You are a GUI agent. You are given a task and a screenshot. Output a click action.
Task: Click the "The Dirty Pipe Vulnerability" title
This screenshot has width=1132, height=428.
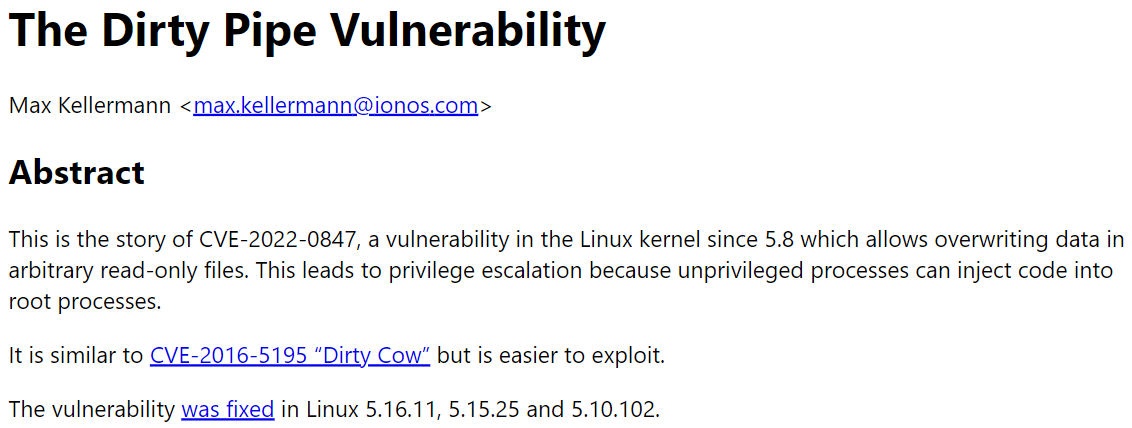(x=307, y=32)
